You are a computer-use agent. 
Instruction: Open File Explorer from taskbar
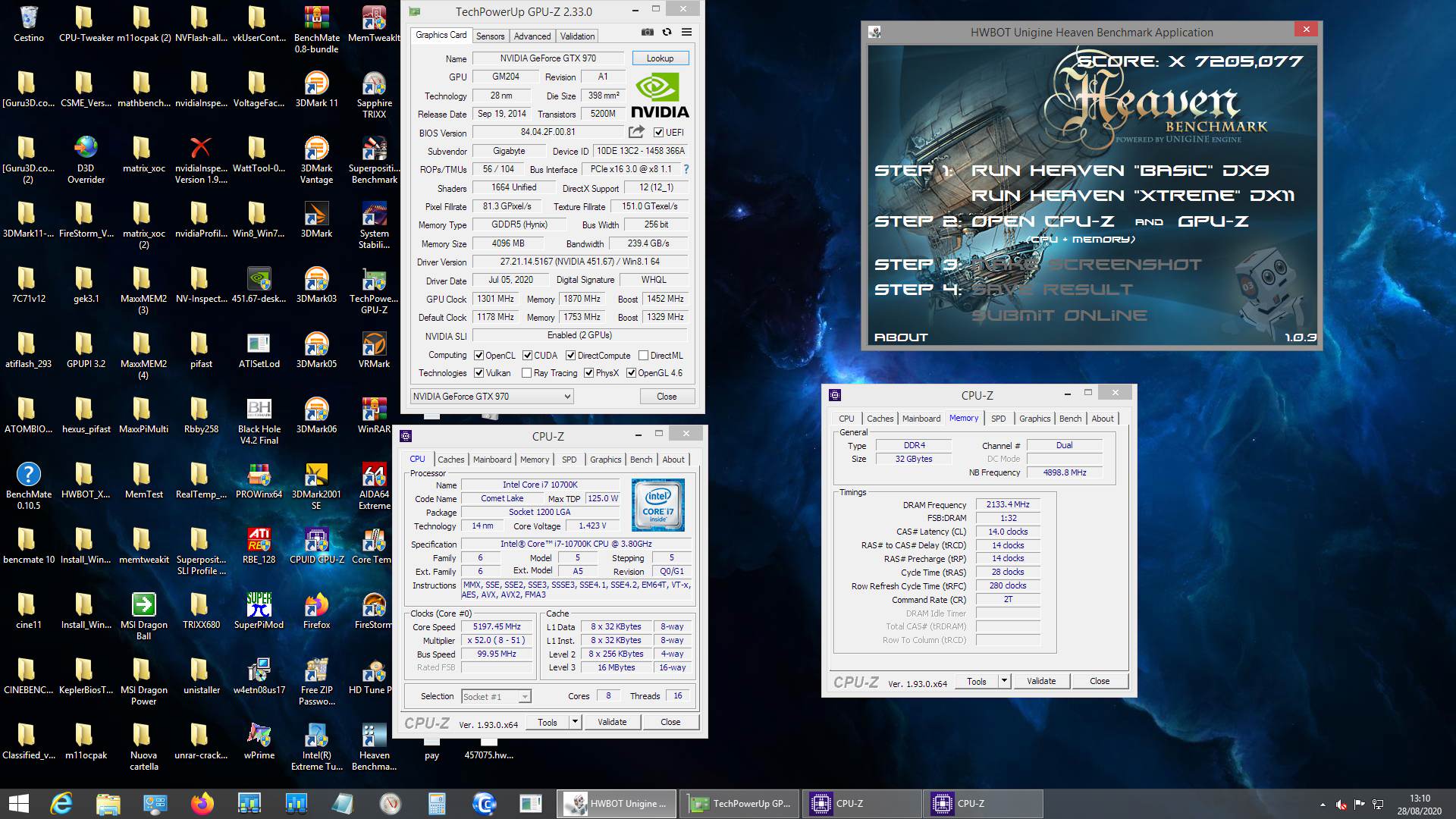[108, 804]
